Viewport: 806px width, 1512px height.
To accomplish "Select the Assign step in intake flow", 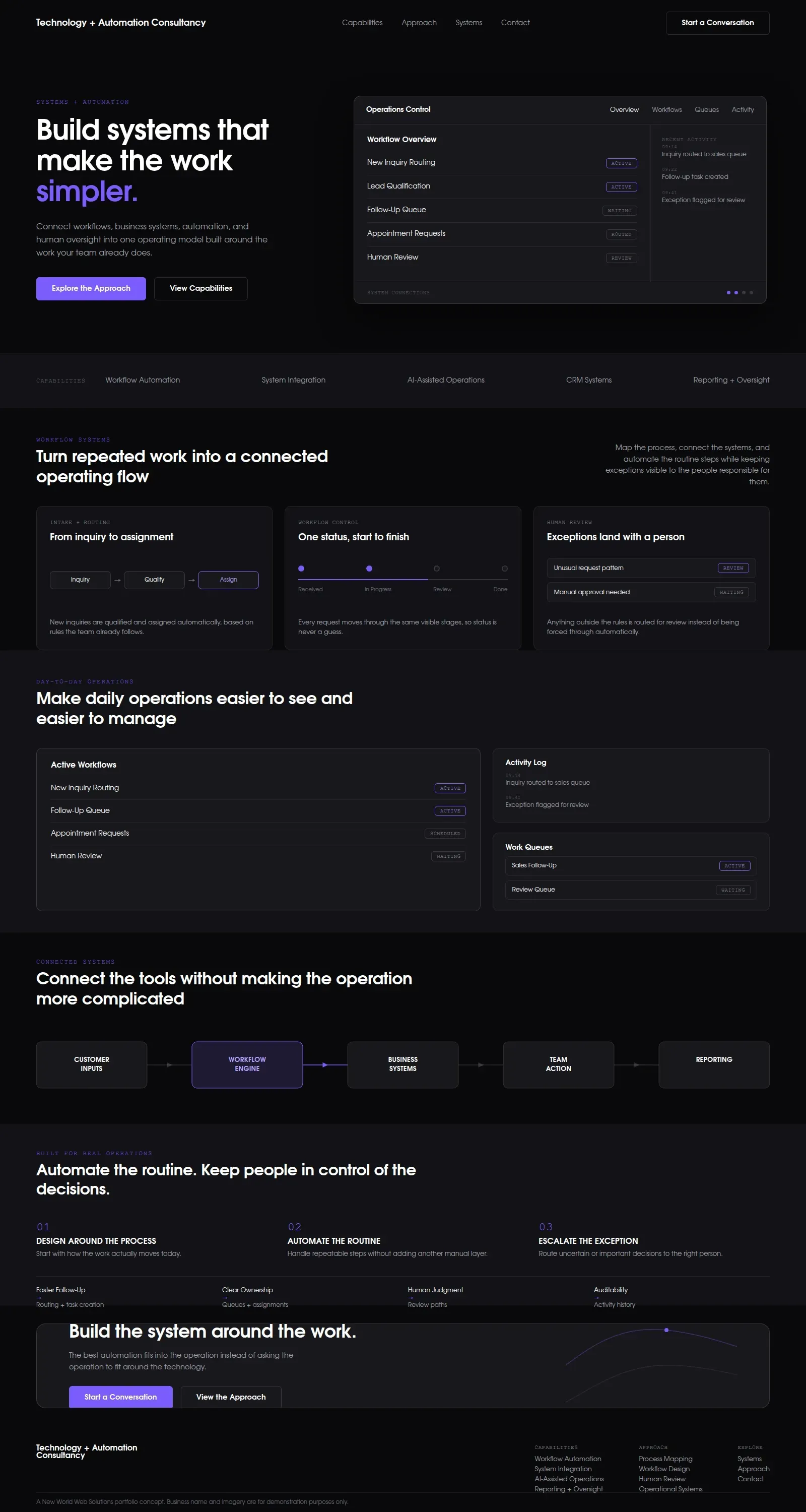I will point(228,580).
